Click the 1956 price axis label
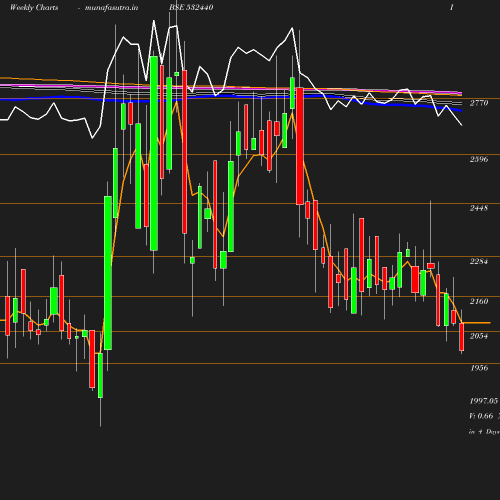The width and height of the screenshot is (500, 500). click(479, 368)
